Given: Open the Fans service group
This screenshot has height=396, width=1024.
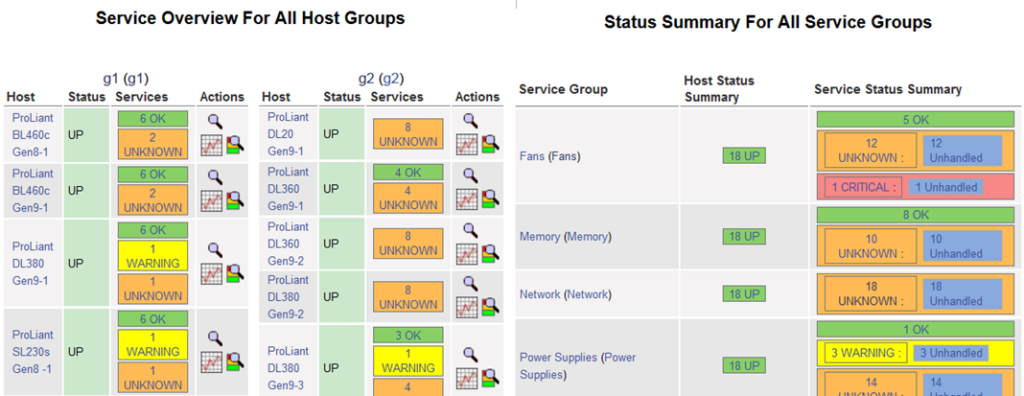Looking at the screenshot, I should click(532, 156).
